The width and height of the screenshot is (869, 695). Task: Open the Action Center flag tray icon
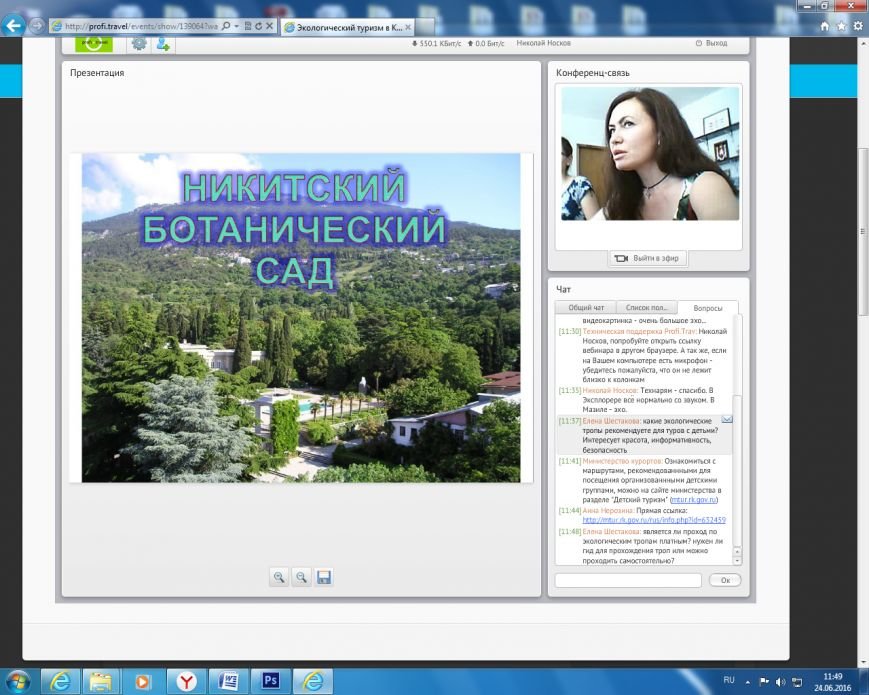764,682
